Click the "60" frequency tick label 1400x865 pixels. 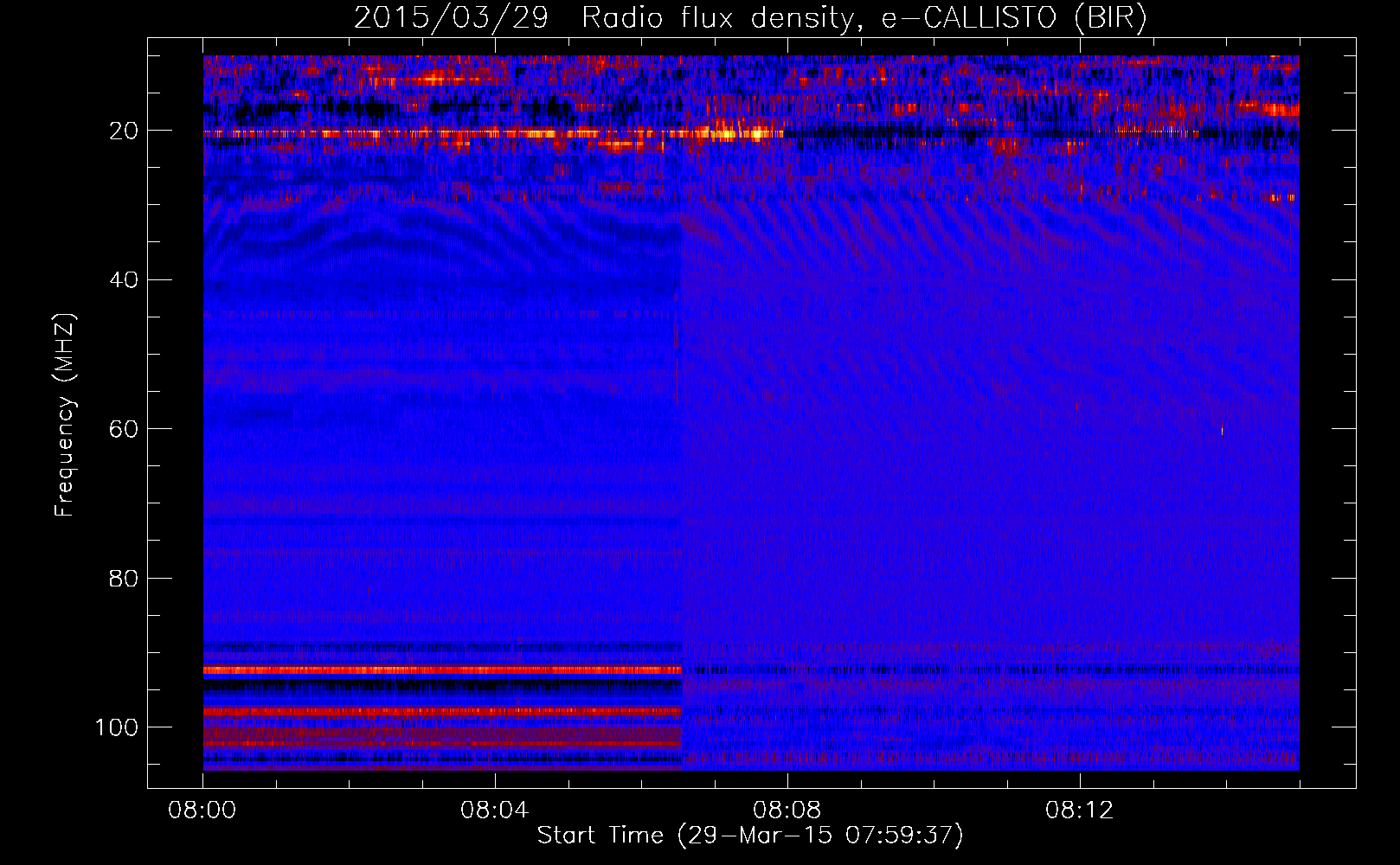124,429
